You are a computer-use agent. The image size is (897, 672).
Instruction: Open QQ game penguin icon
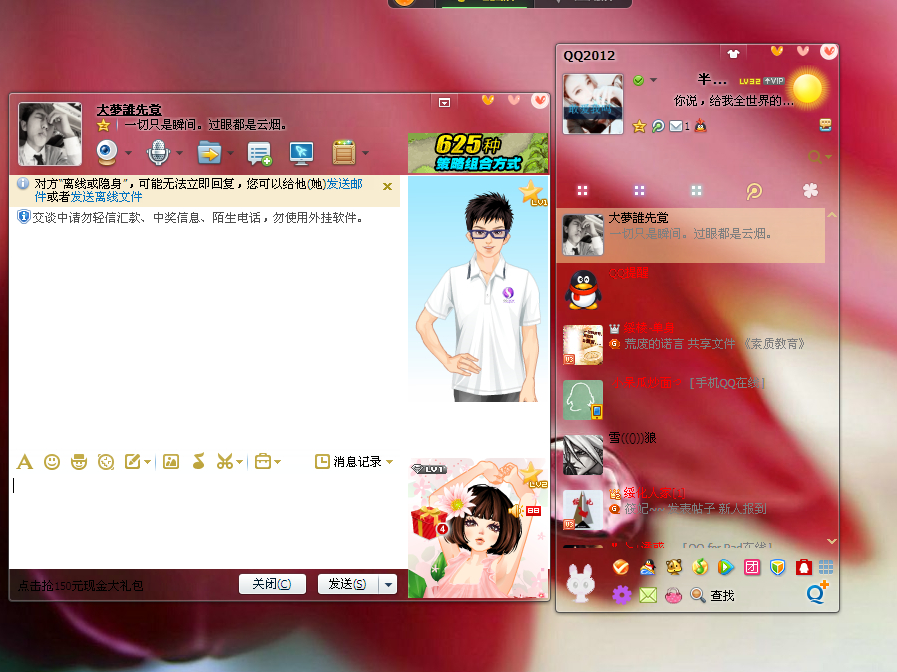tap(648, 567)
